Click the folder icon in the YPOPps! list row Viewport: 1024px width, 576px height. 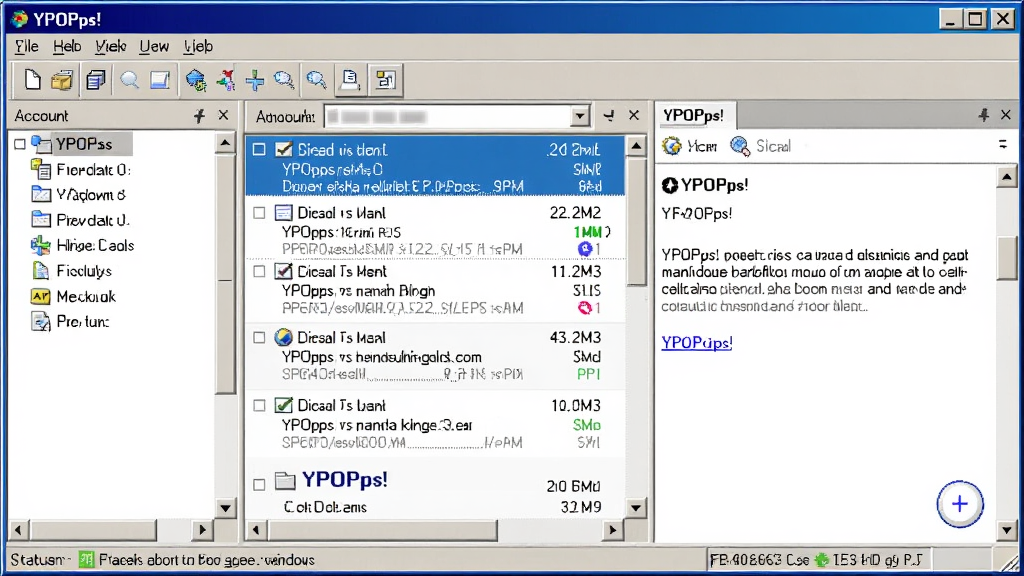coord(285,481)
